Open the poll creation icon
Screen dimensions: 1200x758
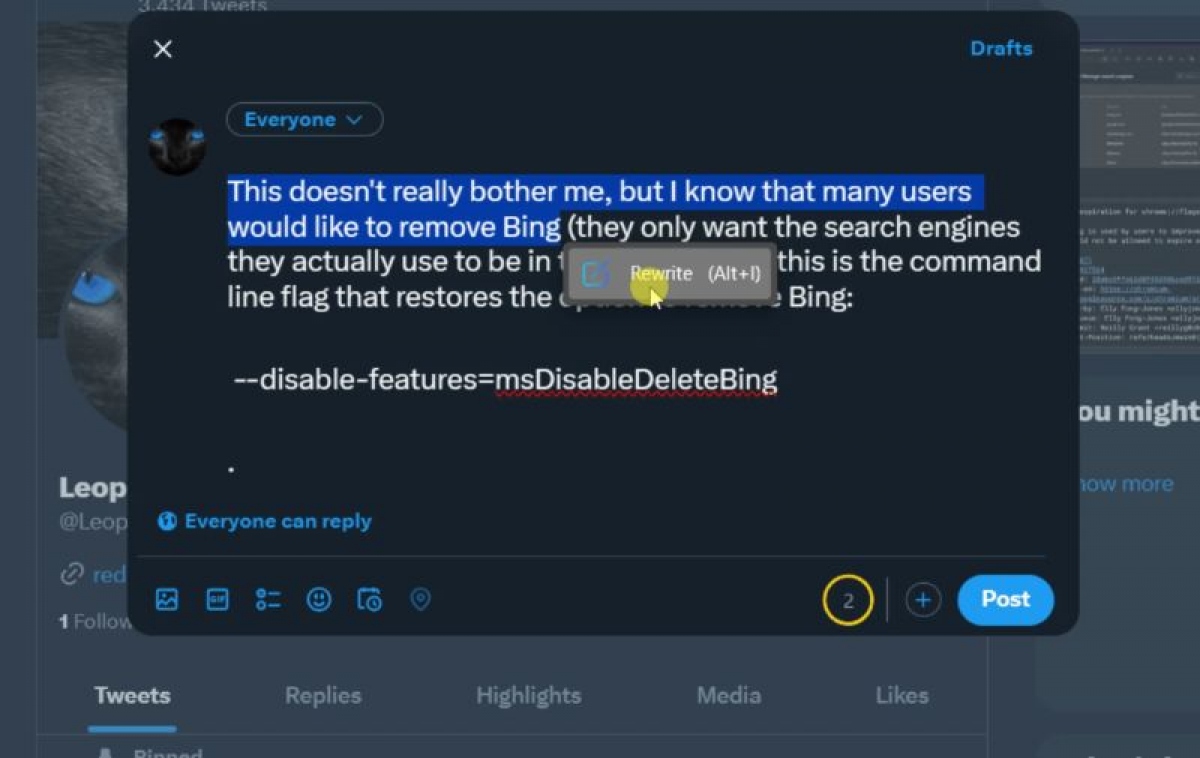[268, 599]
